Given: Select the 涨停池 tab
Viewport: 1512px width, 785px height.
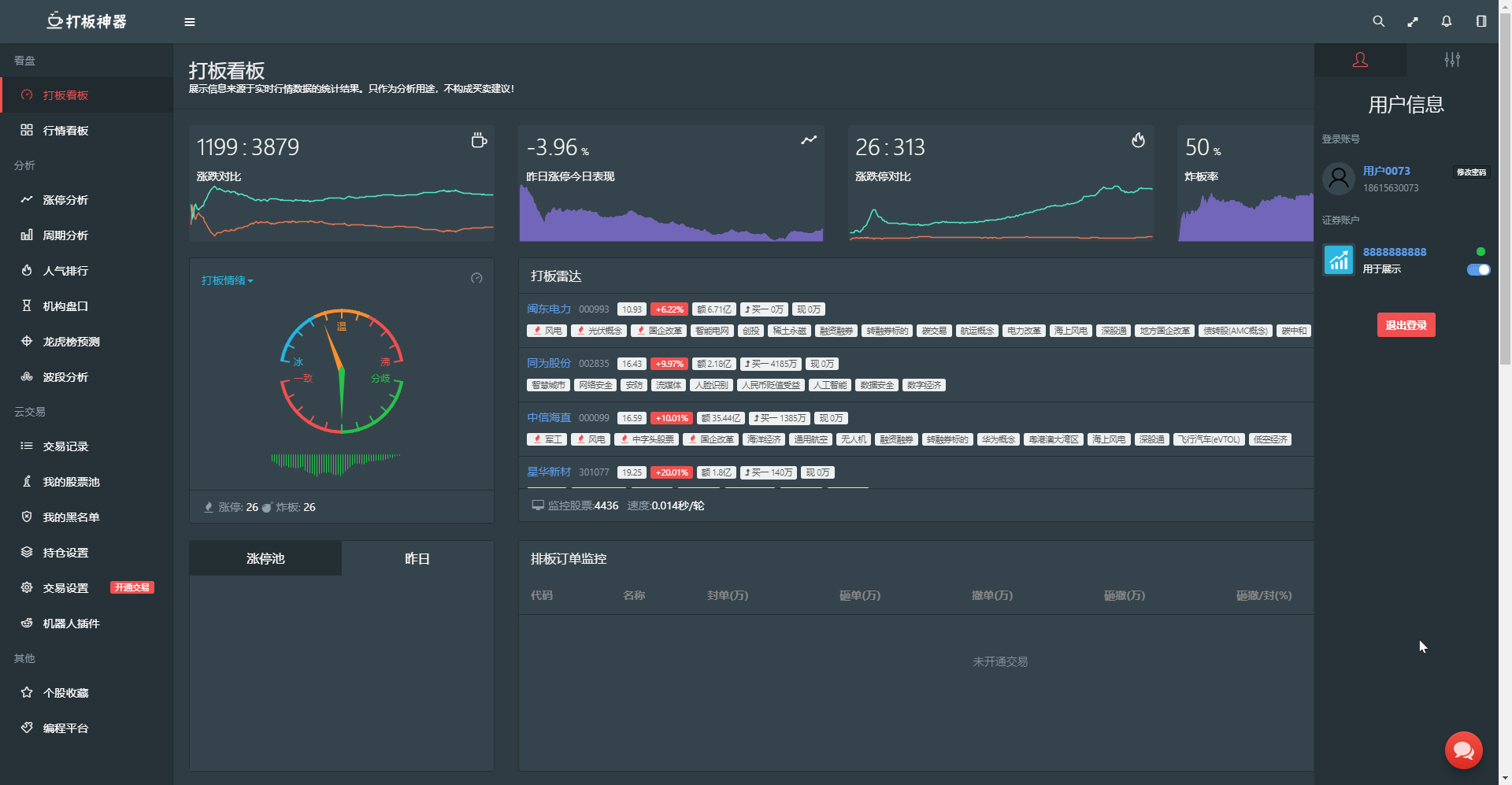Looking at the screenshot, I should click(x=265, y=558).
